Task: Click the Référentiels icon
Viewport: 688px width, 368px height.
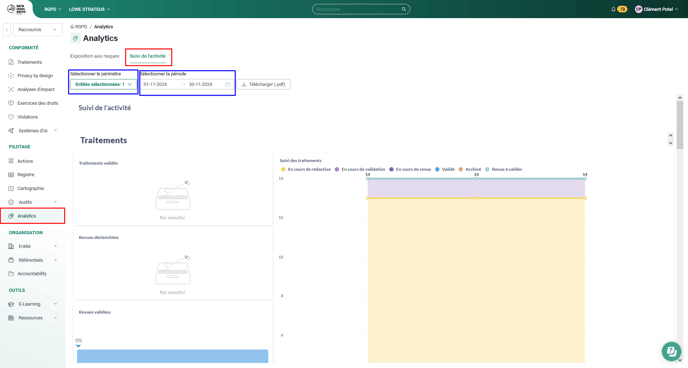Action: point(11,260)
